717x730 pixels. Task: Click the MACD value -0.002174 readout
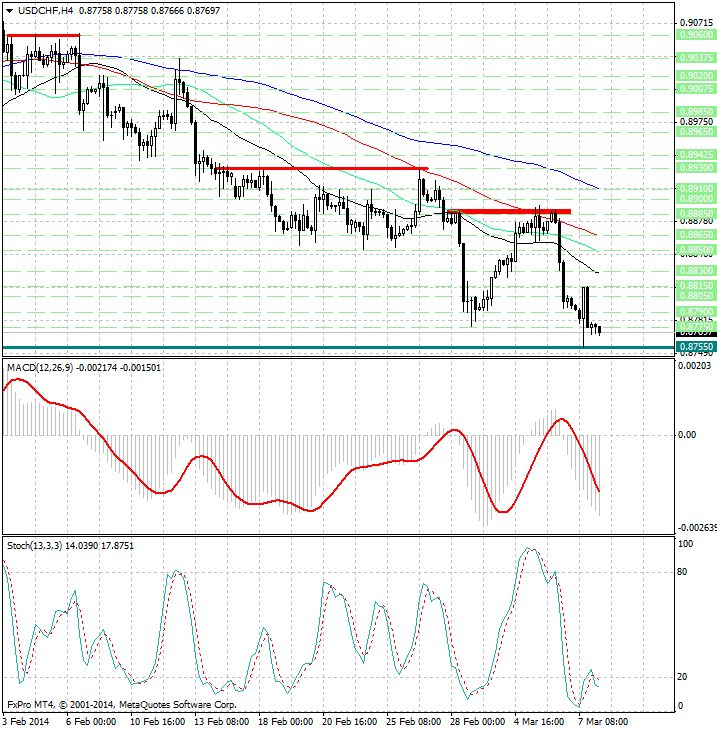97,368
